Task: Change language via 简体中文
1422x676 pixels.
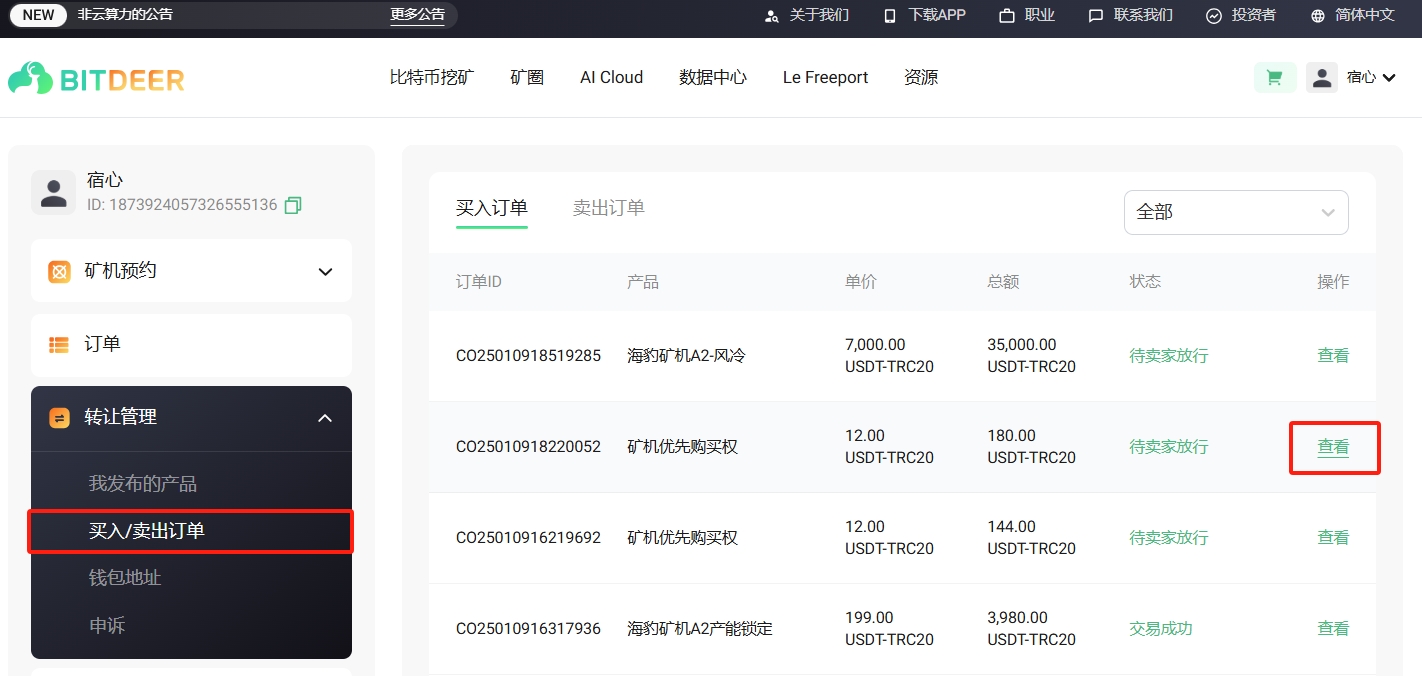Action: pos(1365,15)
